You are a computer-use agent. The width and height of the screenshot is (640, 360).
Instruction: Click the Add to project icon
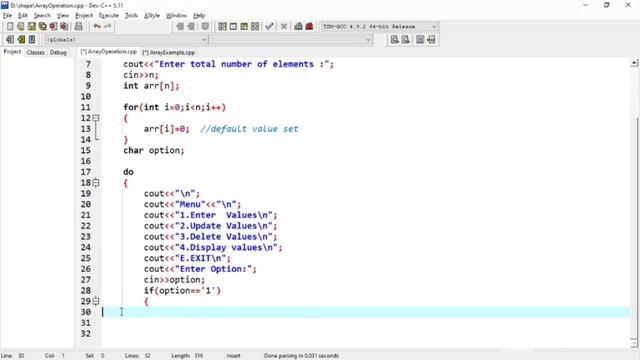pyautogui.click(x=180, y=27)
